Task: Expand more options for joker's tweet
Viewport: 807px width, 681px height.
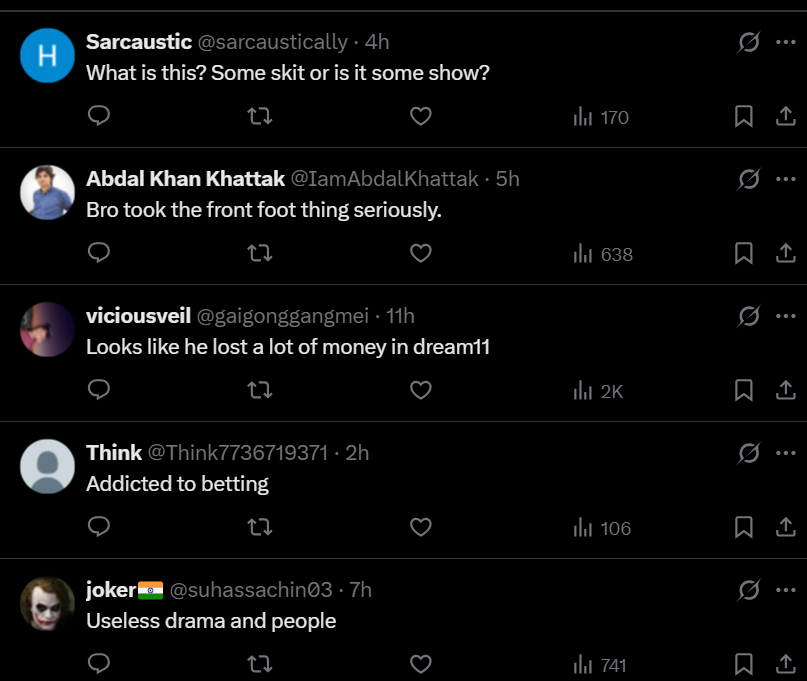Action: point(785,590)
